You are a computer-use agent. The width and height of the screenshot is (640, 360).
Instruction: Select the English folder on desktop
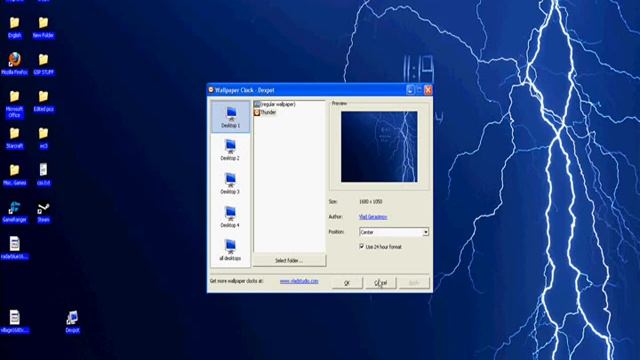click(15, 28)
